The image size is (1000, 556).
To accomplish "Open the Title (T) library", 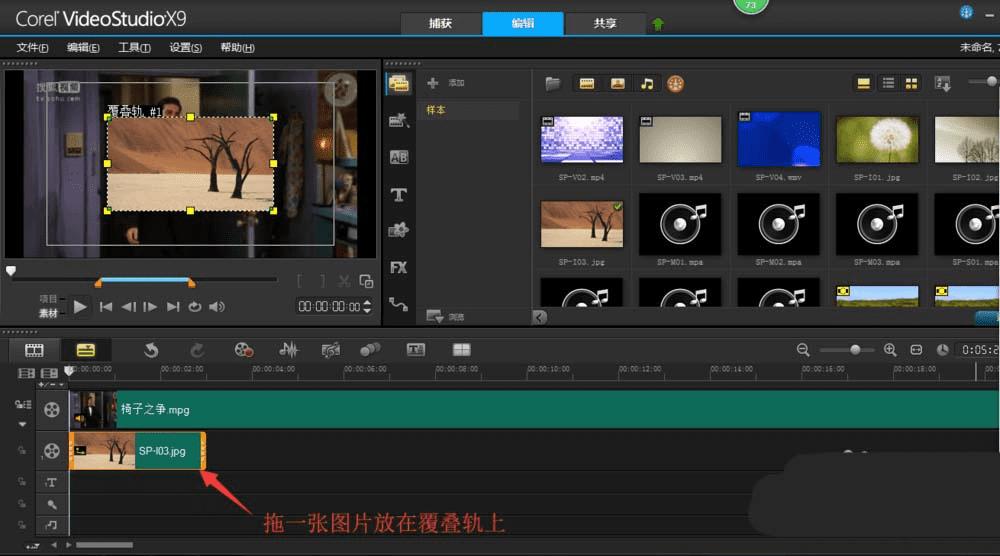I will 399,194.
